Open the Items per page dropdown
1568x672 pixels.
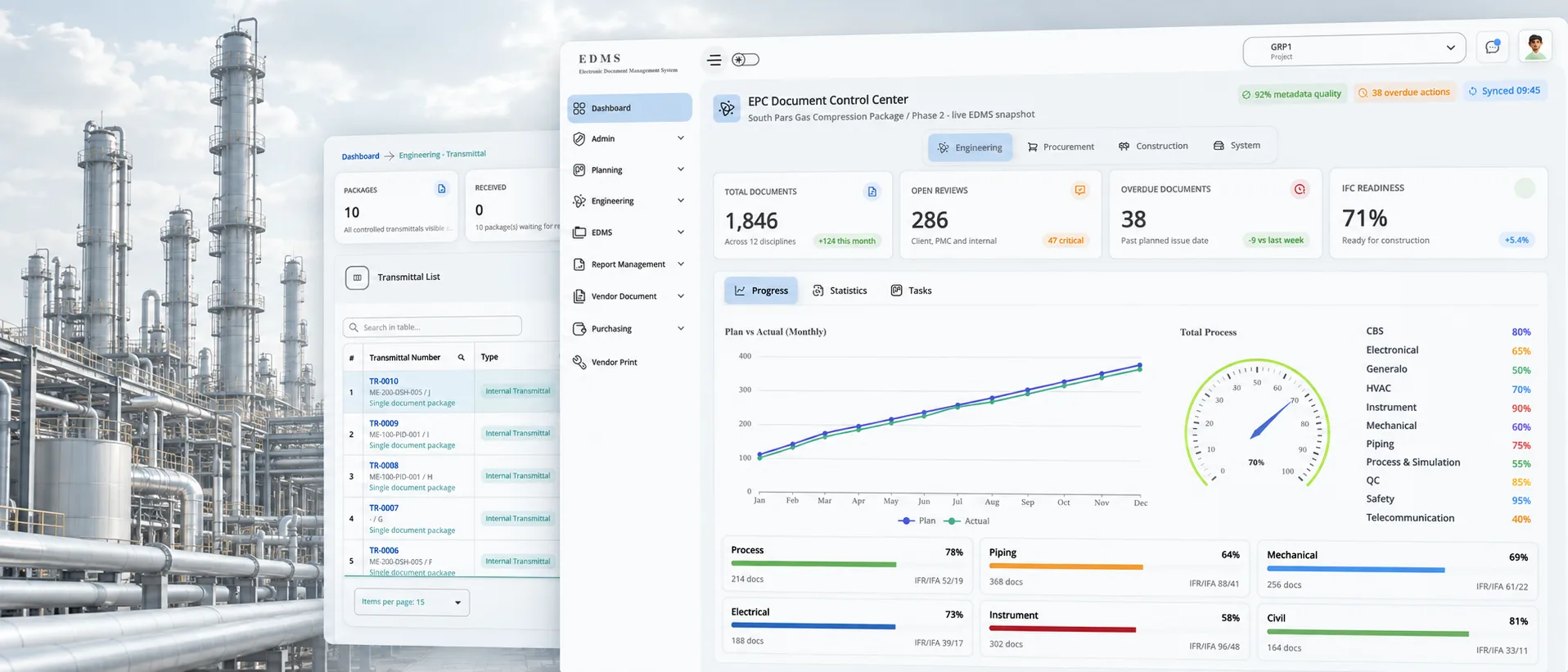tap(412, 602)
